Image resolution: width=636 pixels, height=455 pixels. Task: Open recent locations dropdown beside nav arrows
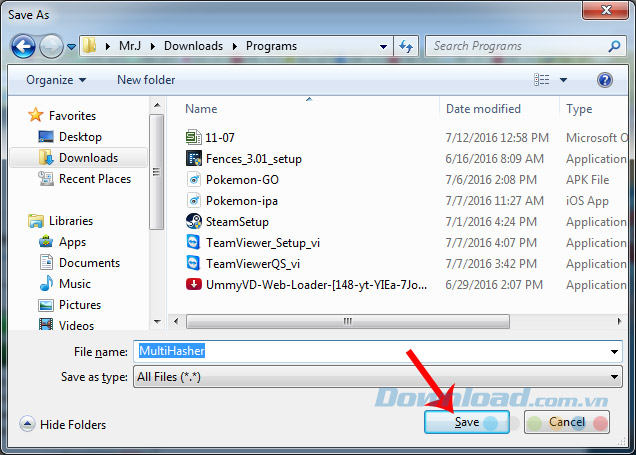pos(71,47)
